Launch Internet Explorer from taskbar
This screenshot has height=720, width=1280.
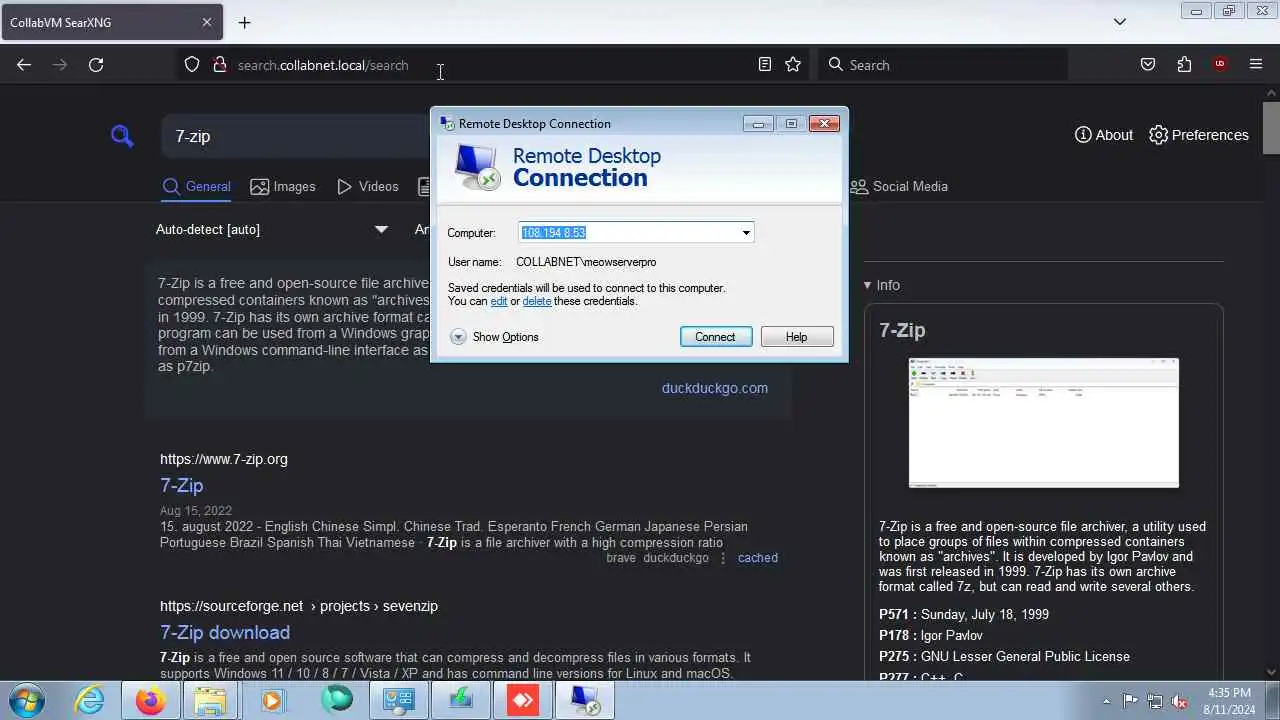tap(89, 701)
